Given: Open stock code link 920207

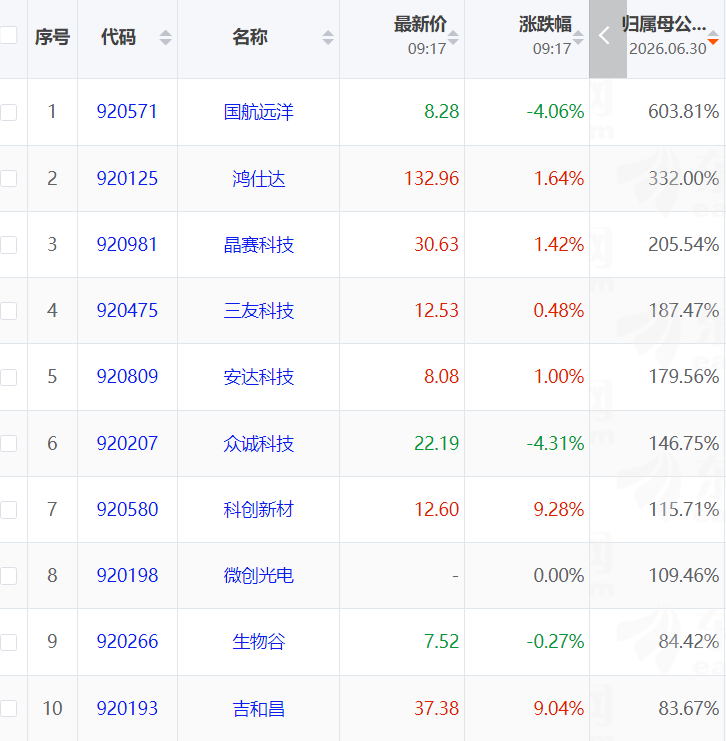Looking at the screenshot, I should click(x=127, y=443).
